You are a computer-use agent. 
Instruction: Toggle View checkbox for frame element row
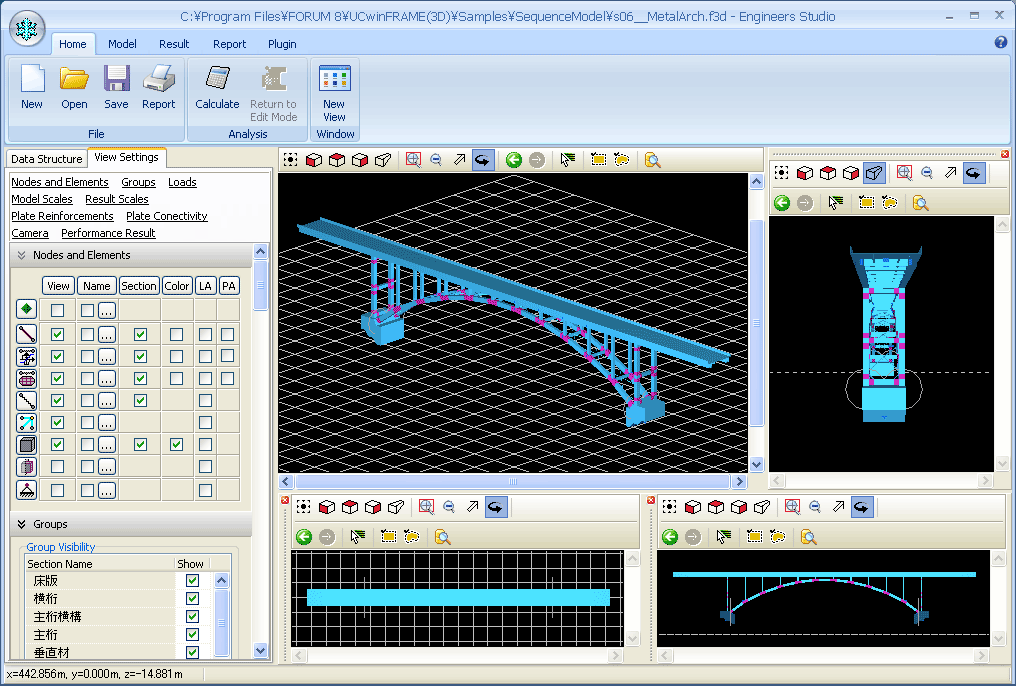(58, 334)
